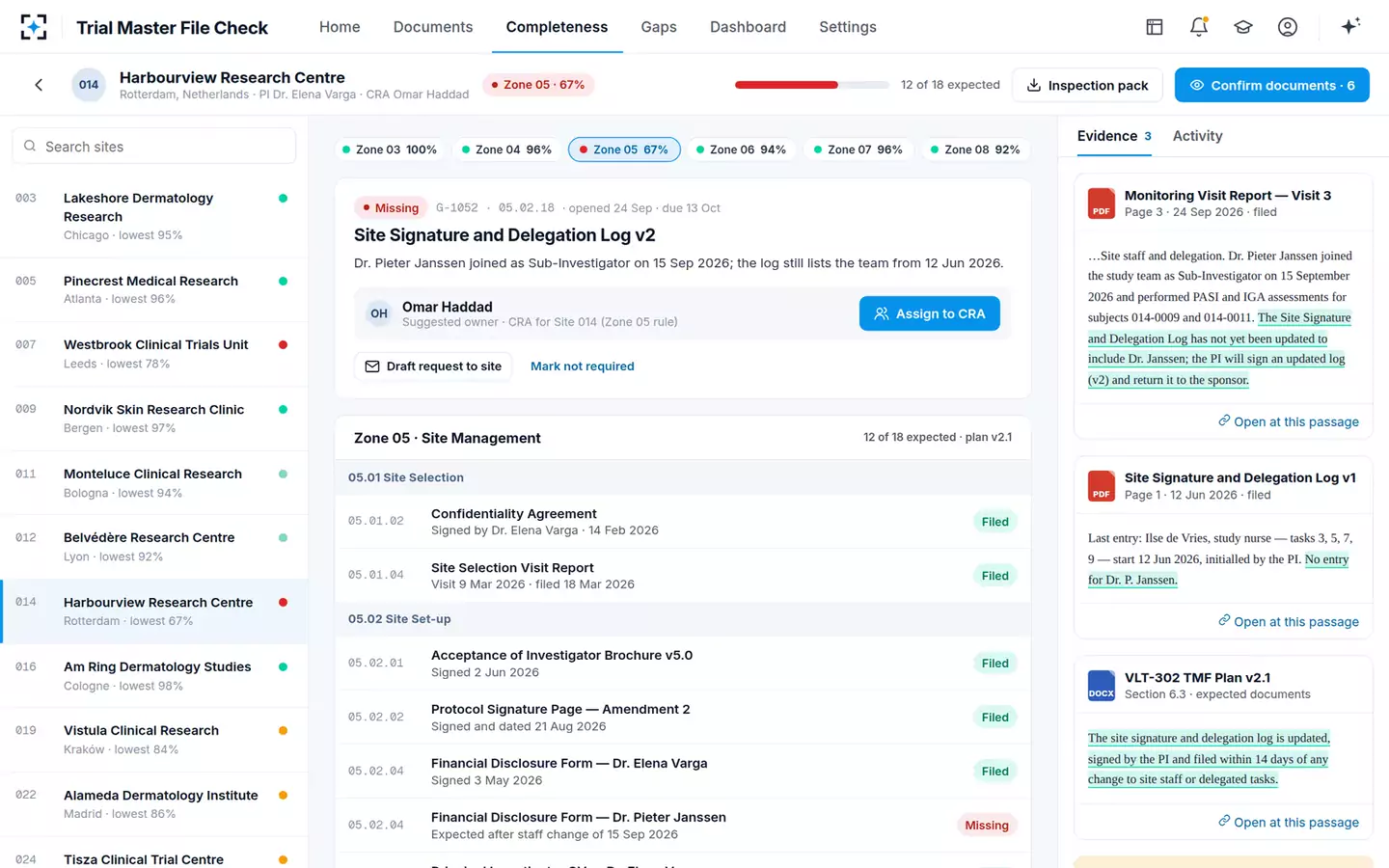1389x868 pixels.
Task: Open passage link for VLT-302 TMF Plan
Action: (x=1288, y=822)
